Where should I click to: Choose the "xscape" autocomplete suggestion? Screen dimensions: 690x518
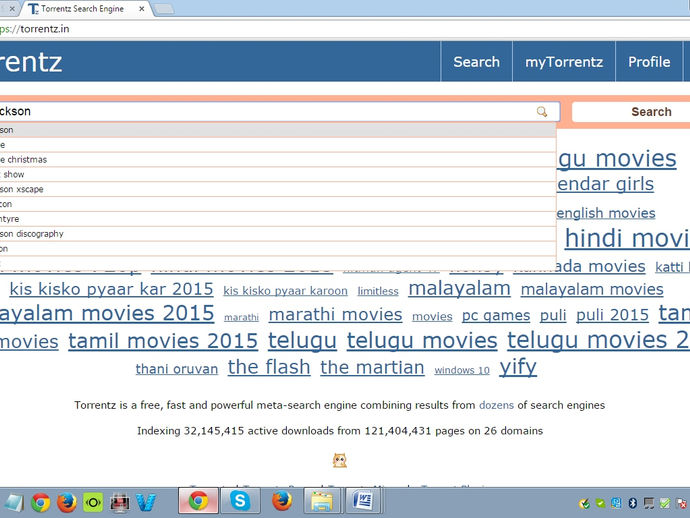pos(278,189)
